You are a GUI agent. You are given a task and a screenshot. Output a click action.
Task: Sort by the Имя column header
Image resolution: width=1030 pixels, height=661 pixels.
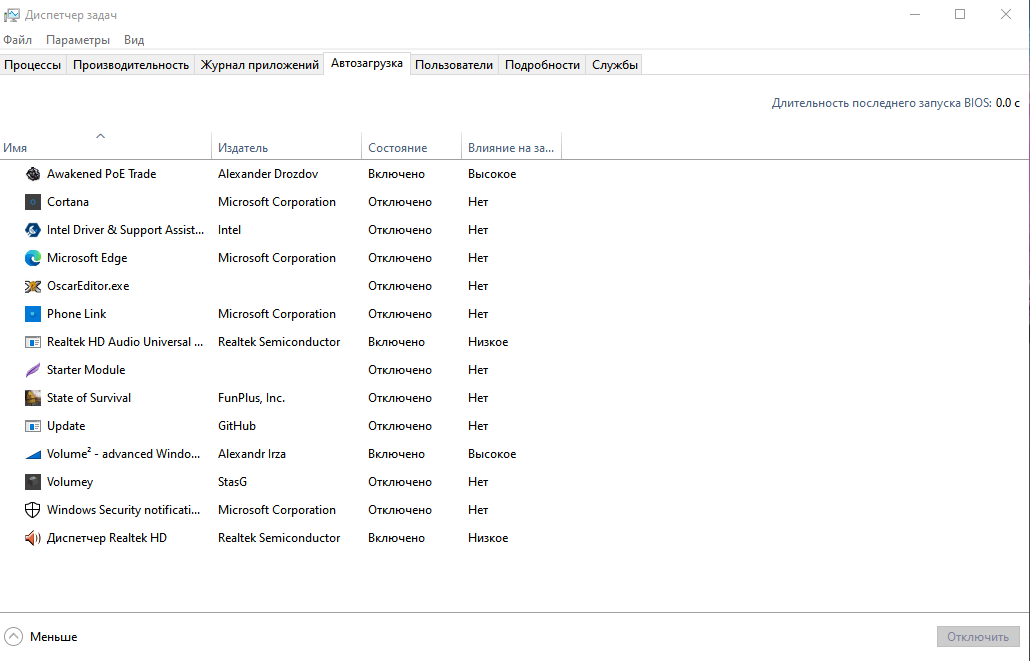pos(105,145)
